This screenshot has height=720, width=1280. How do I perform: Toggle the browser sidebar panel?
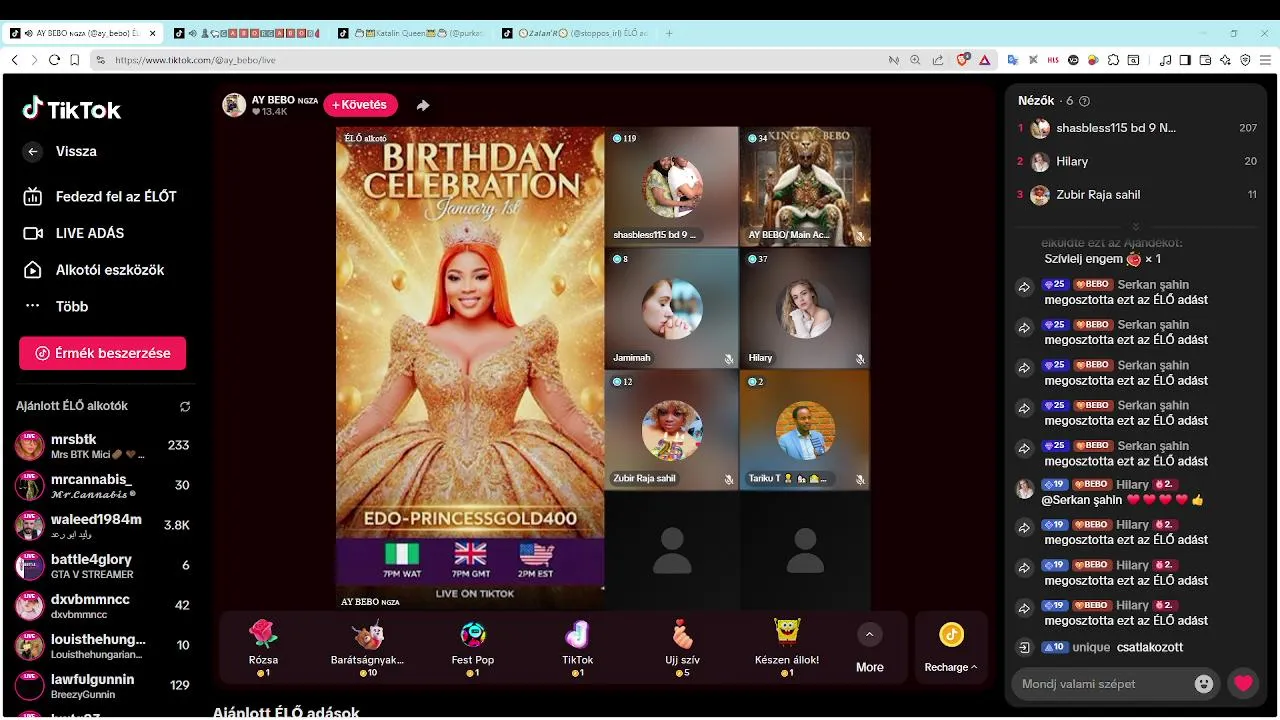(x=1185, y=60)
